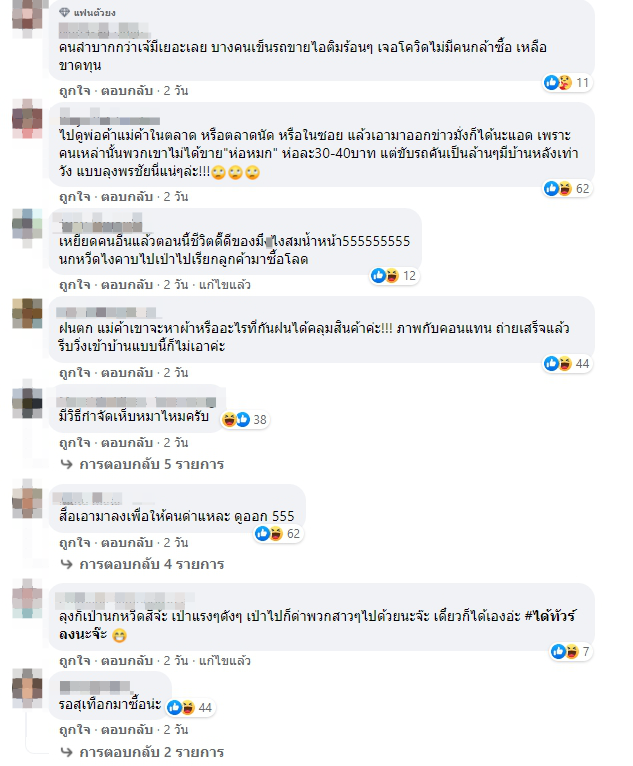Reply to the comment with 555555555
Image resolution: width=633 pixels, height=766 pixels.
point(127,285)
